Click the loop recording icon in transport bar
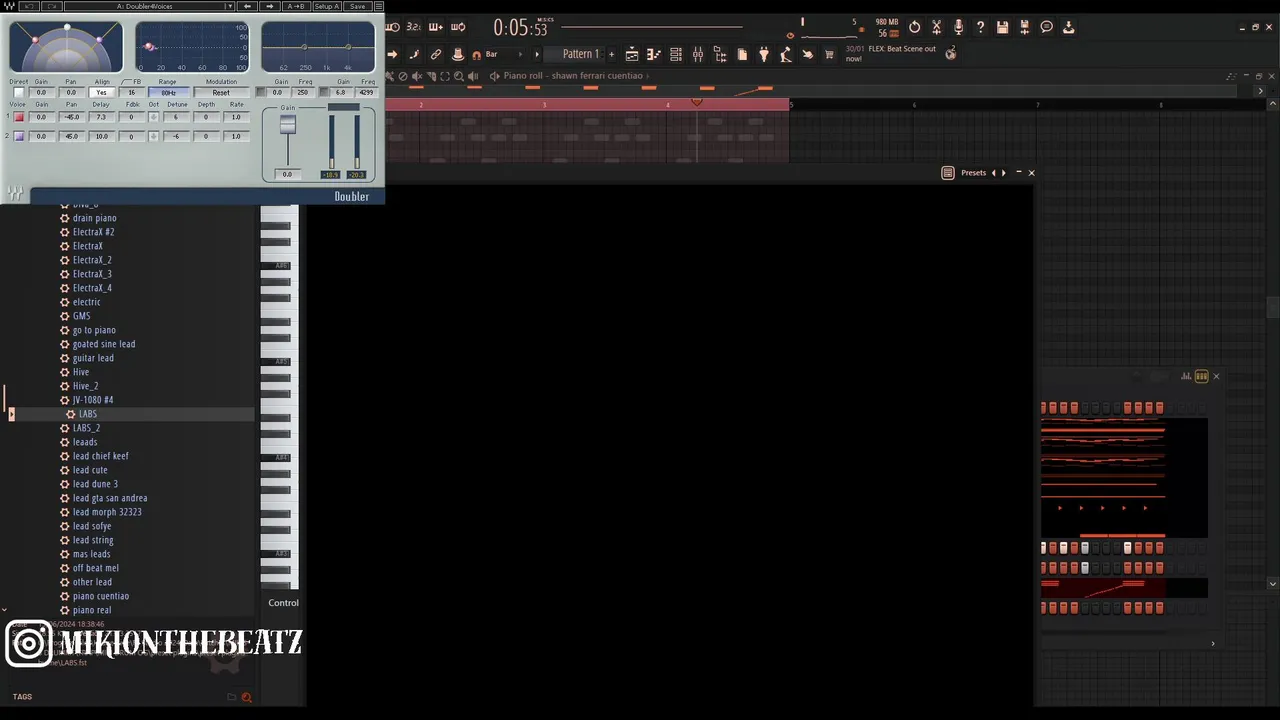This screenshot has width=1280, height=720. tap(458, 27)
